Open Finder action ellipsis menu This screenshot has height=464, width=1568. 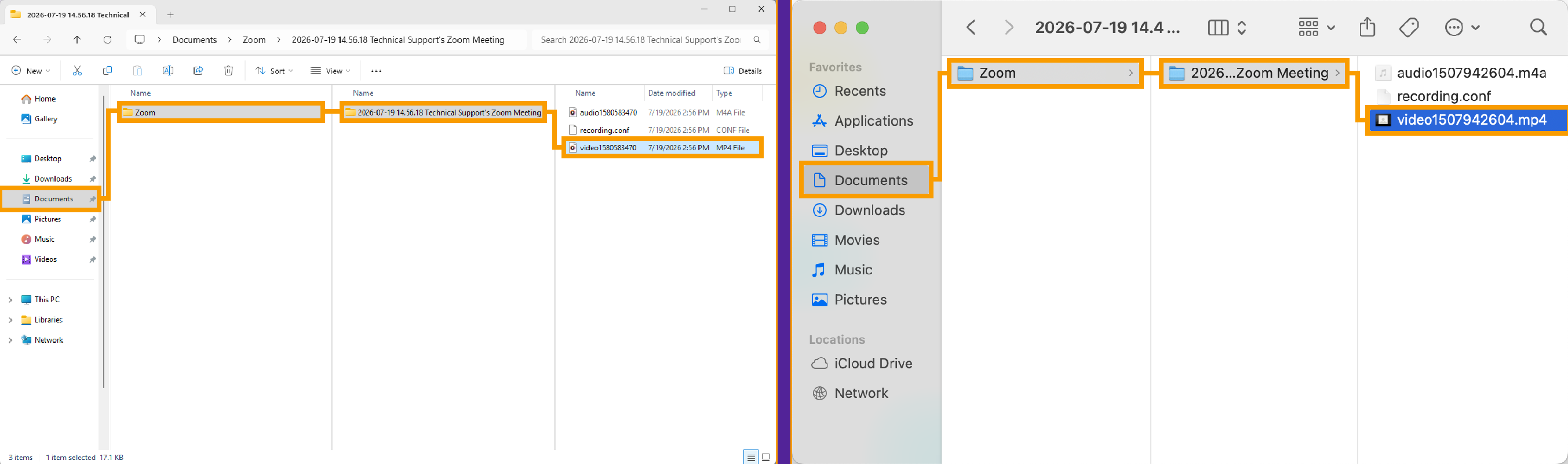pos(1463,27)
